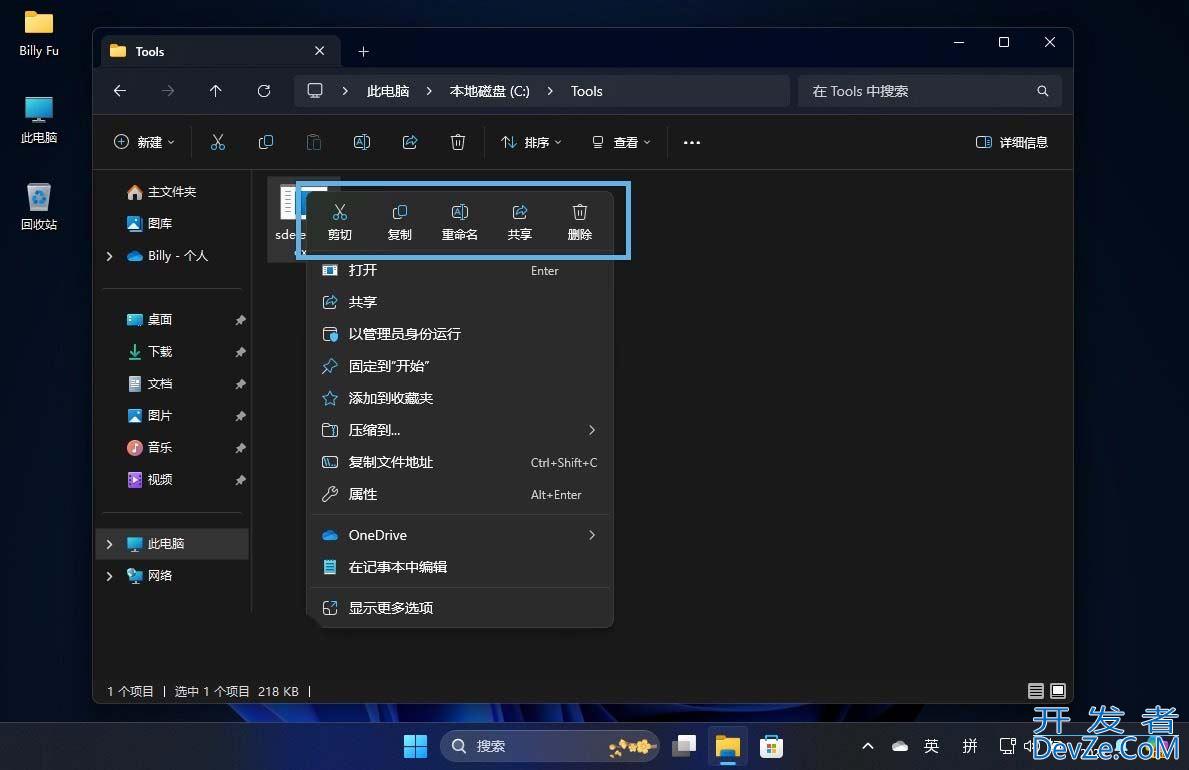The image size is (1189, 770).
Task: Open 排序 sort dropdown
Action: 532,142
